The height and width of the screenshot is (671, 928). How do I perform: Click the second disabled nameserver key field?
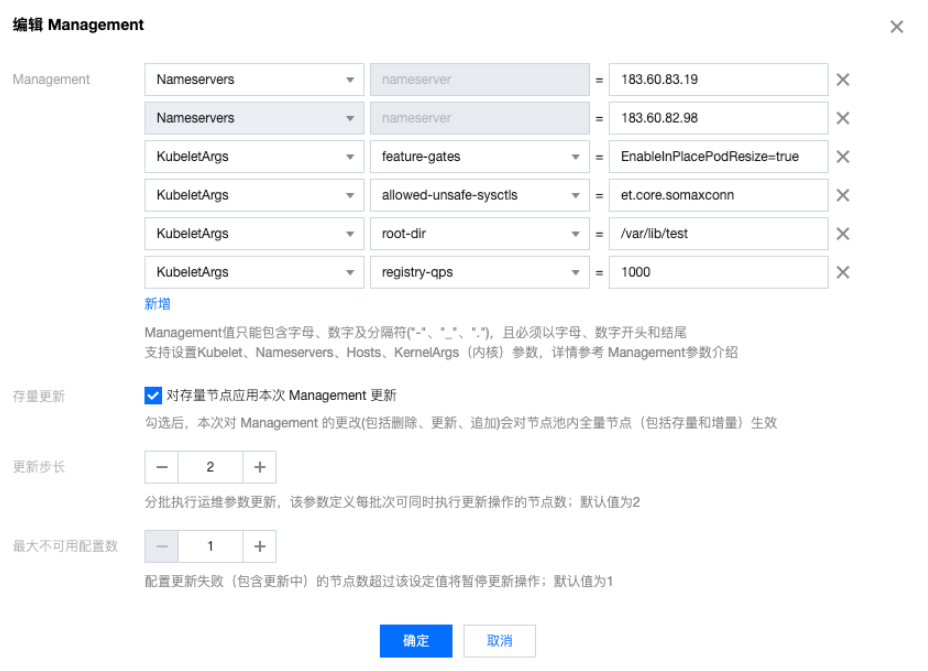click(x=479, y=118)
